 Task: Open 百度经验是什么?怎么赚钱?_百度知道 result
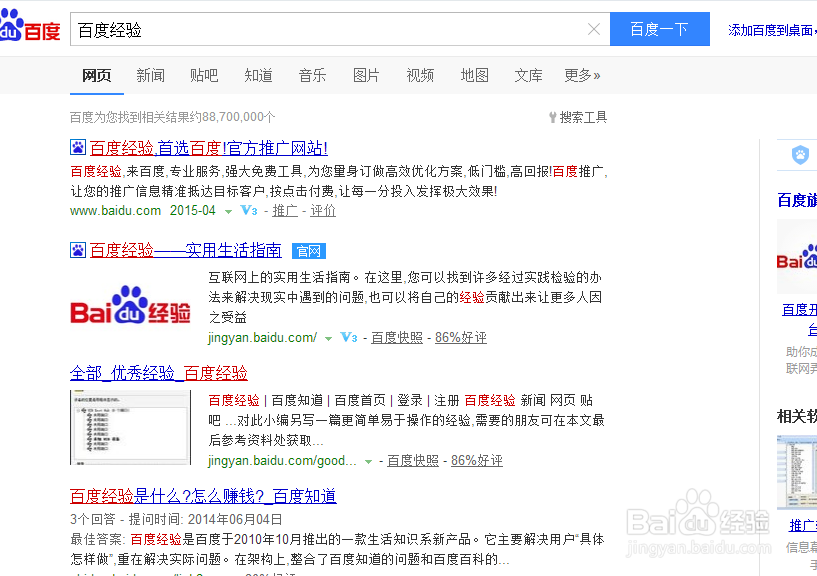pos(203,496)
